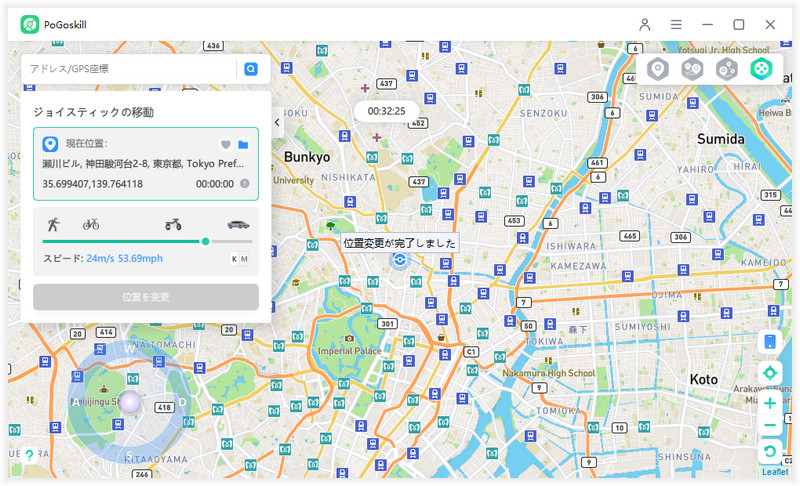
Task: Focus the address/GPS coordinate search field
Action: tap(130, 69)
